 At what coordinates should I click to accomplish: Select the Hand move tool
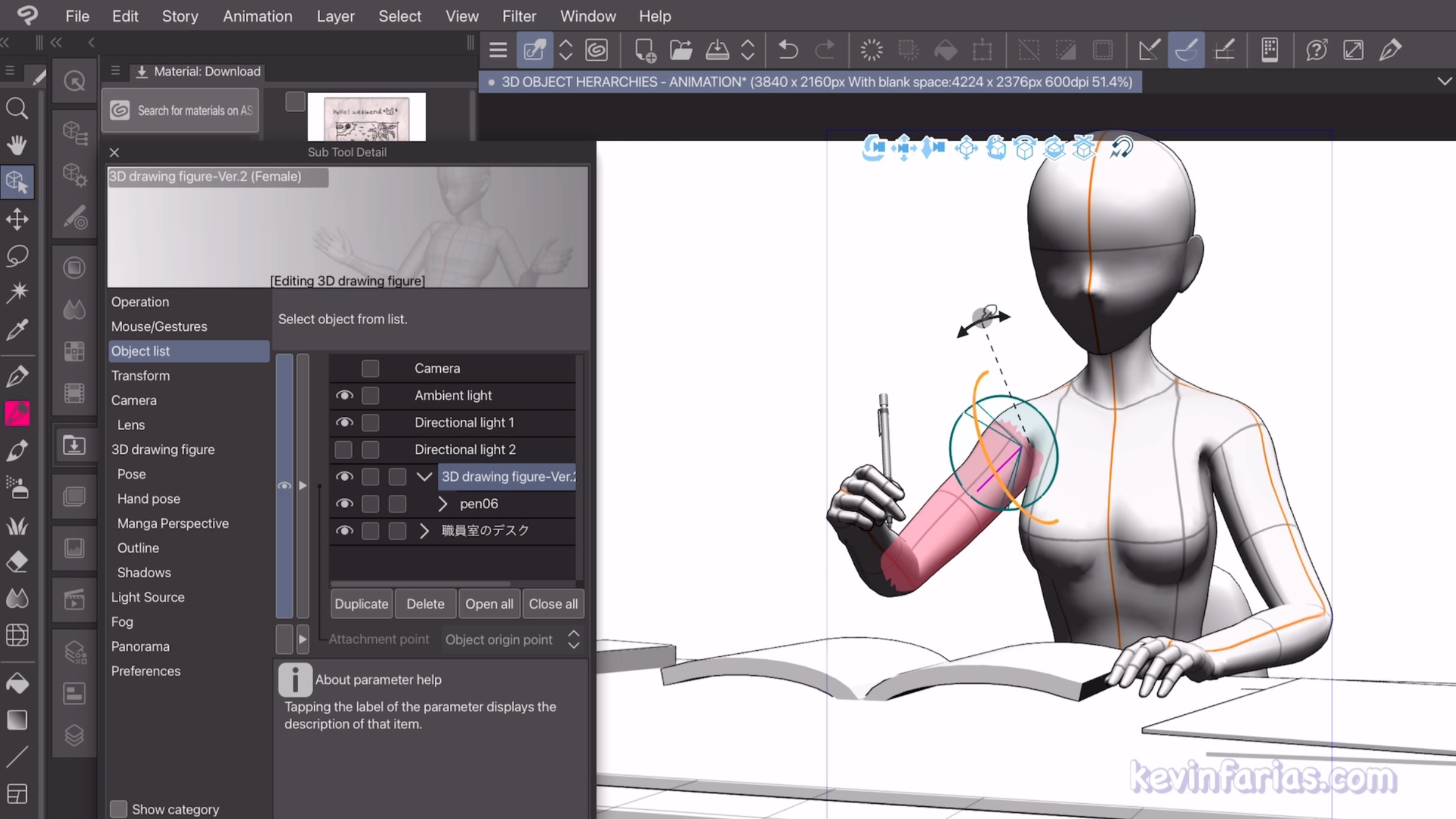pyautogui.click(x=17, y=145)
